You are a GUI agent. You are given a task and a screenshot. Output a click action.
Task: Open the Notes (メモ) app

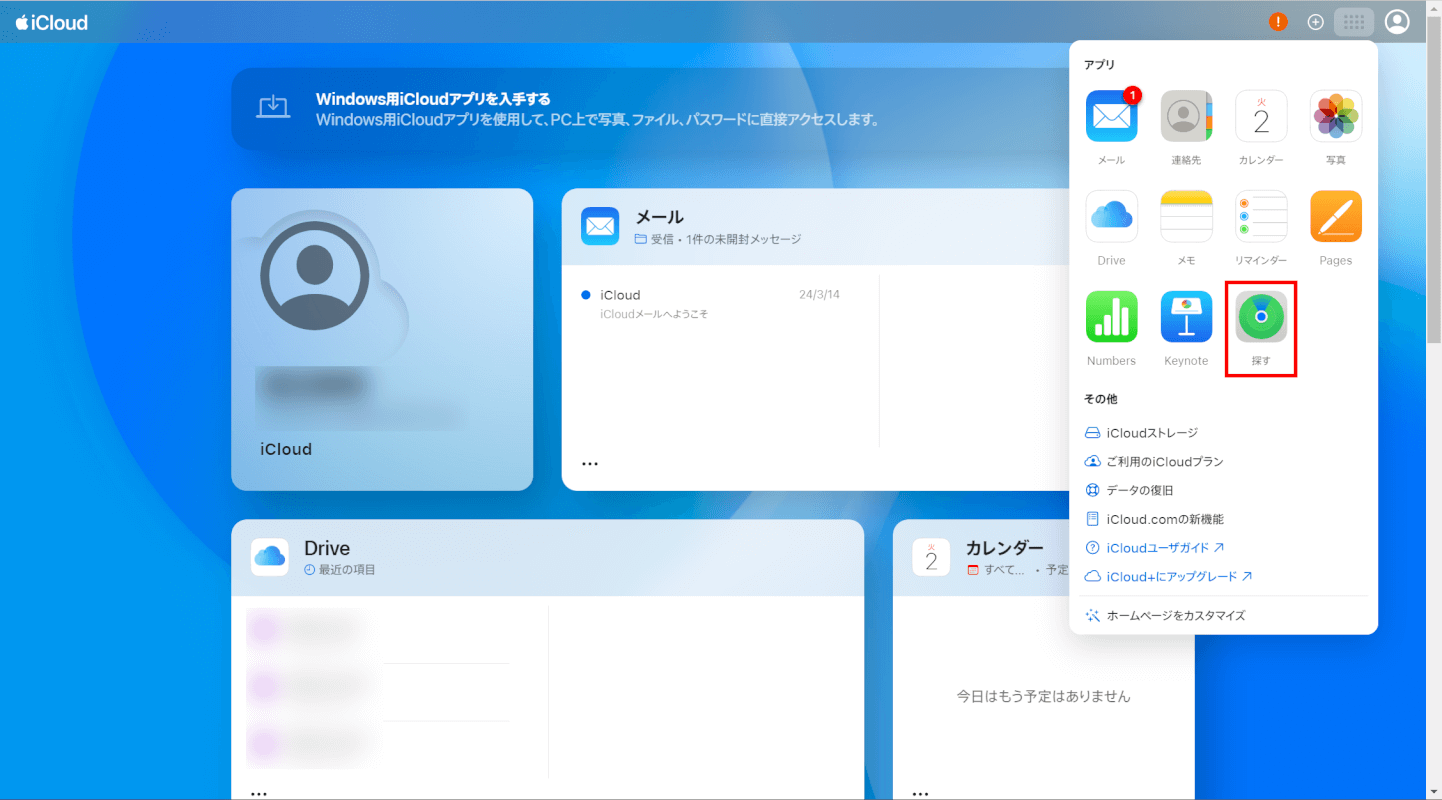coord(1186,216)
